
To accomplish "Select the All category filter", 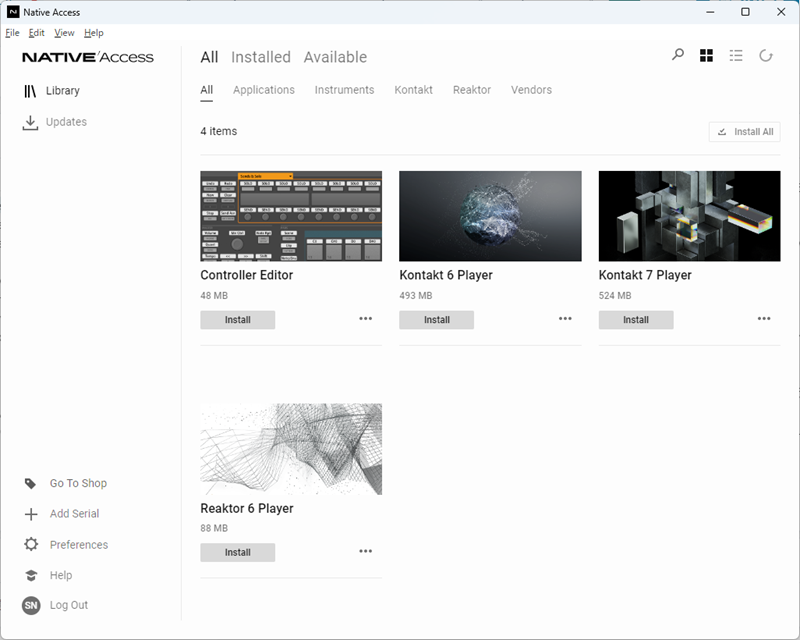I will tap(207, 90).
